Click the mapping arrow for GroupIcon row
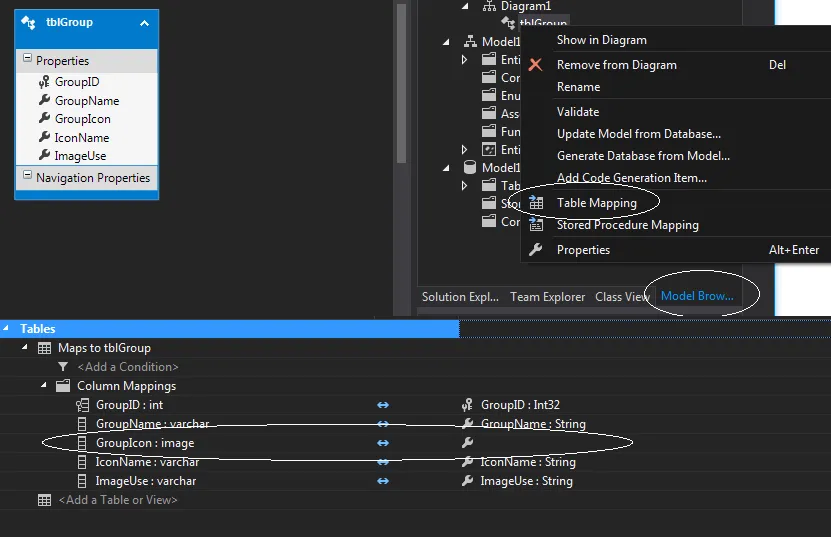Screen dimensions: 831x540 click(x=383, y=443)
